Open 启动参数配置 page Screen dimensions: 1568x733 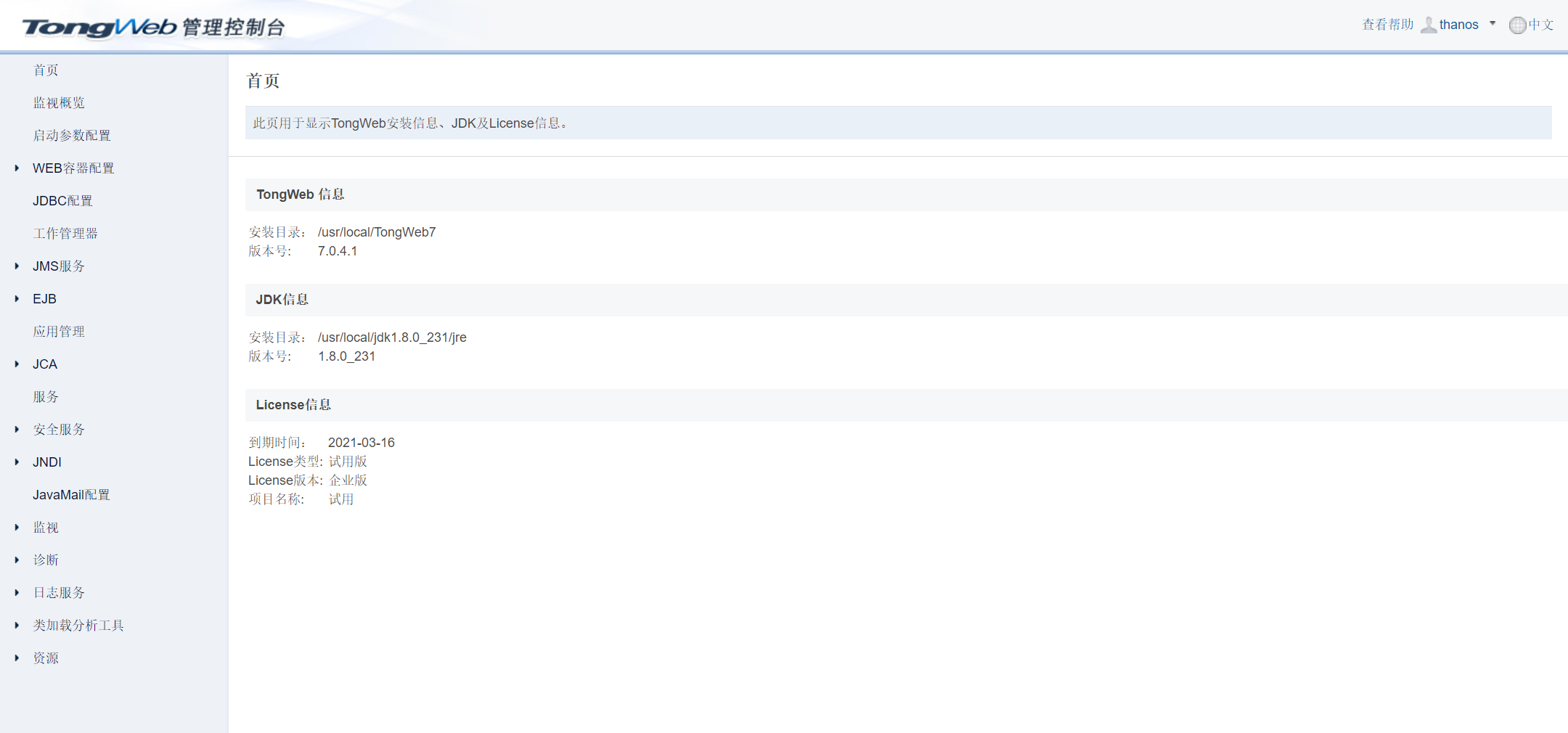[72, 136]
